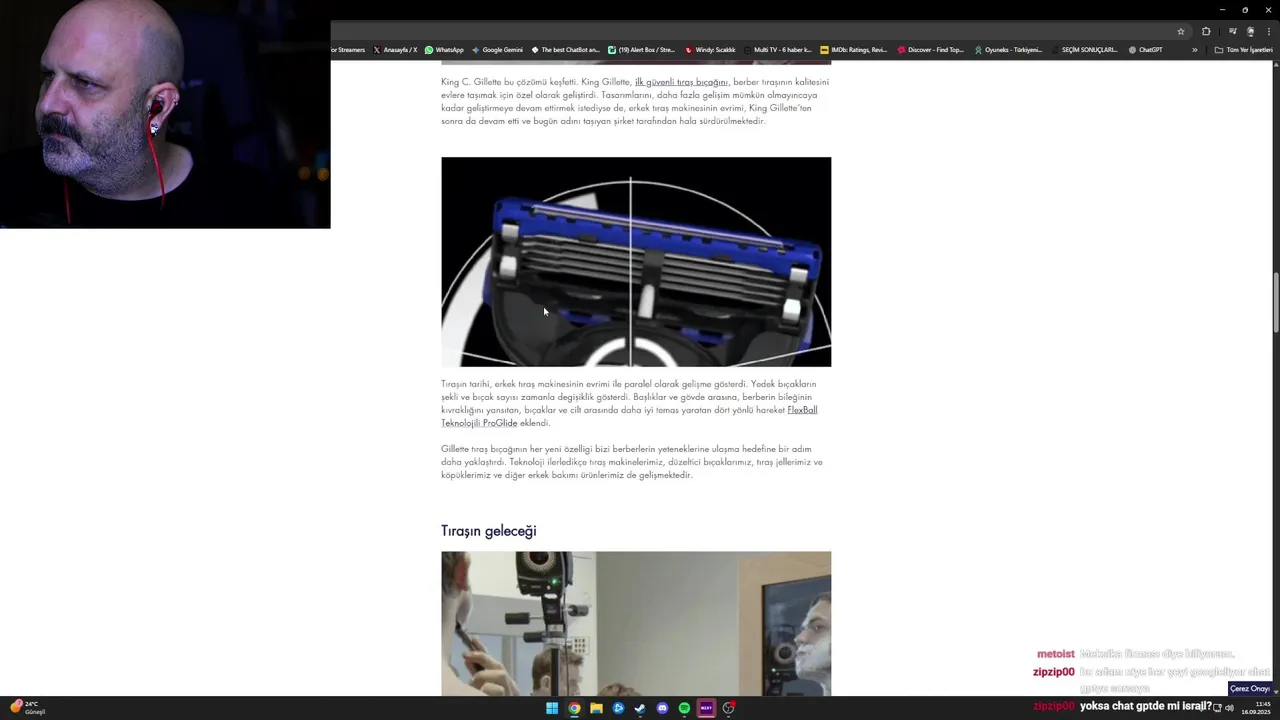This screenshot has width=1280, height=720.
Task: Open Discord from the taskbar
Action: click(x=662, y=708)
